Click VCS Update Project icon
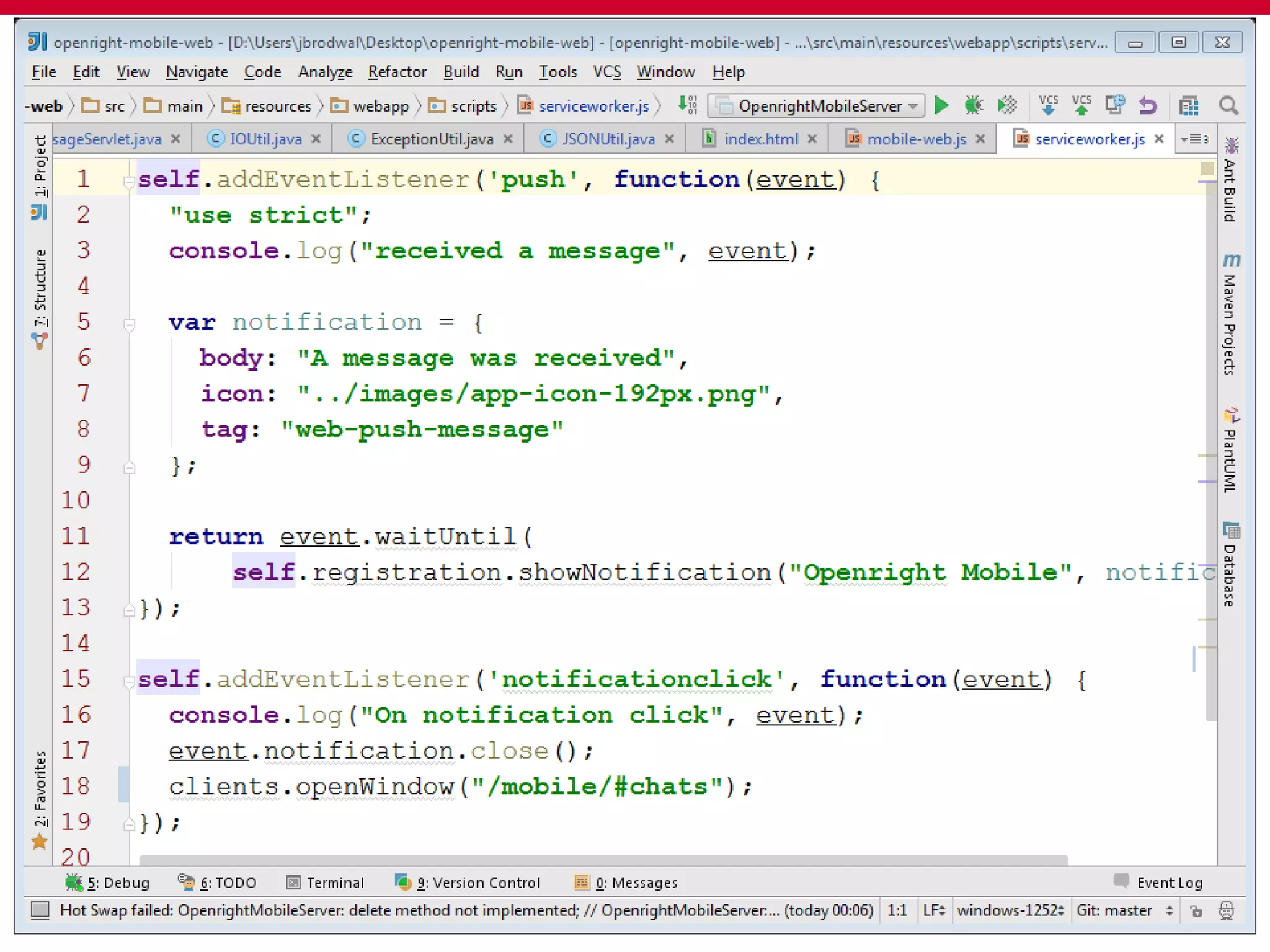1270x952 pixels. (1048, 105)
